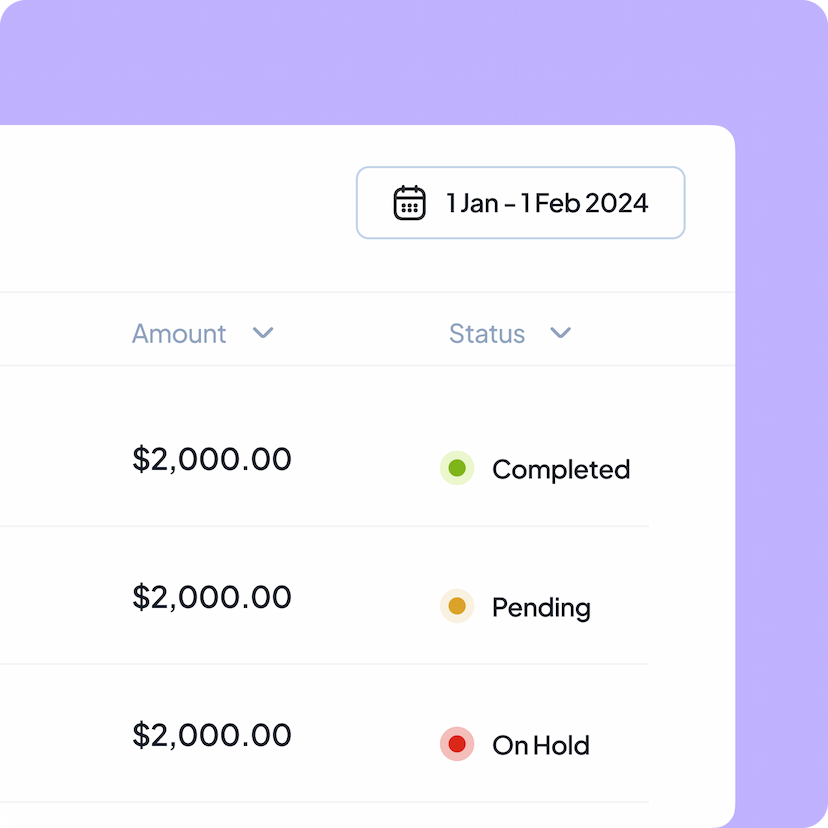Expand the Amount column sort chevron

tap(263, 333)
